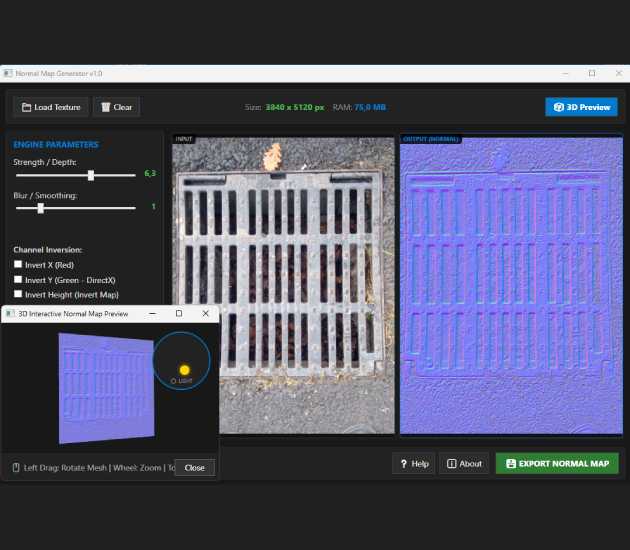Open the About dialog
This screenshot has height=550, width=630.
point(464,464)
